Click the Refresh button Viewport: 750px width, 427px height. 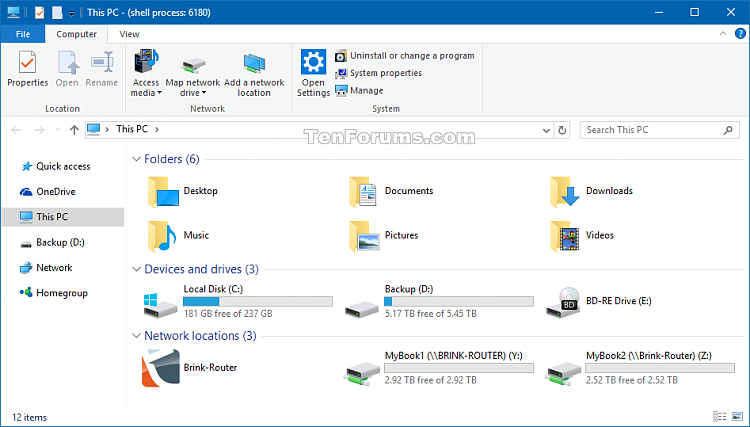pyautogui.click(x=562, y=130)
